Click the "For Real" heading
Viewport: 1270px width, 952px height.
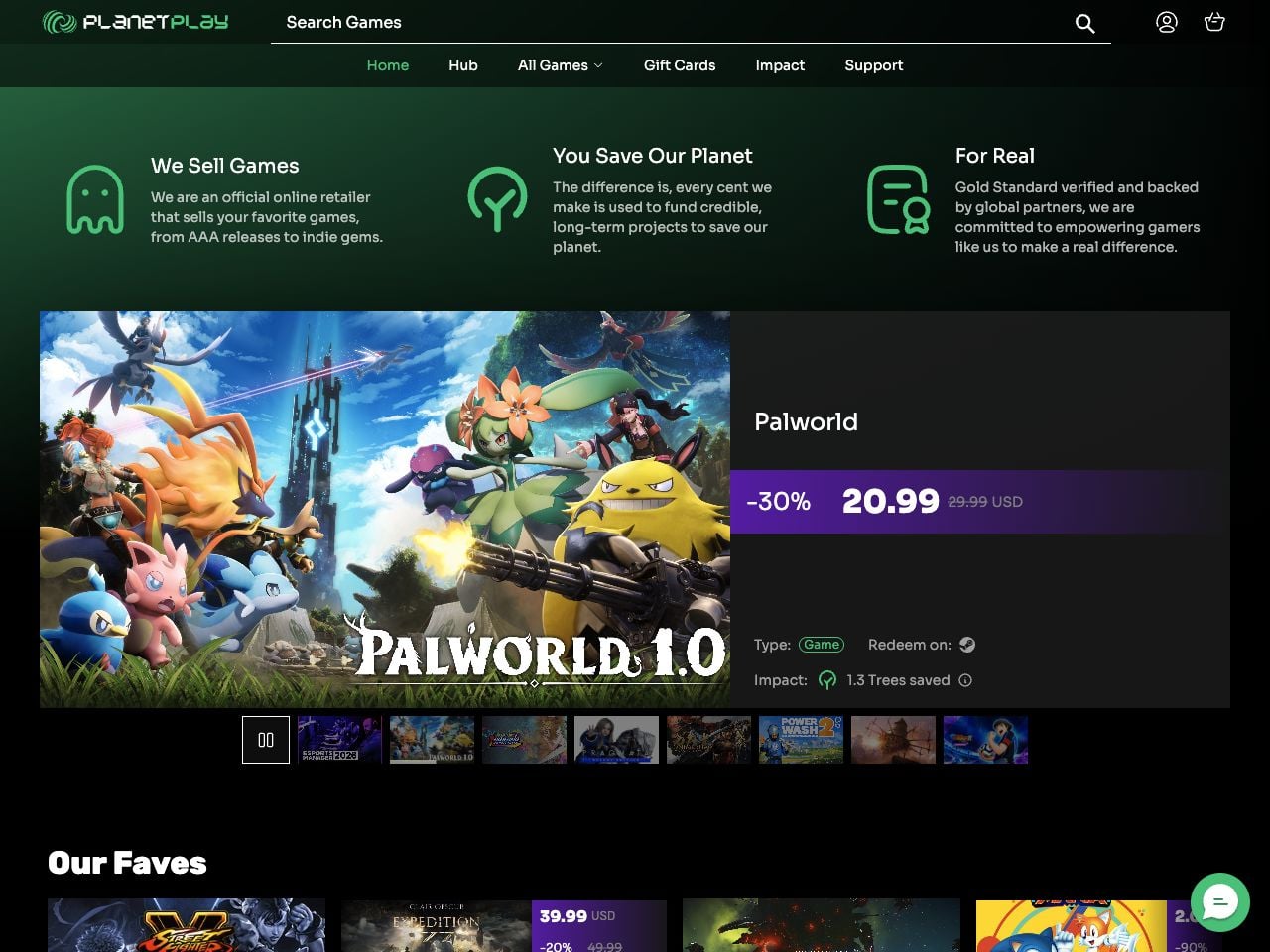click(x=995, y=156)
